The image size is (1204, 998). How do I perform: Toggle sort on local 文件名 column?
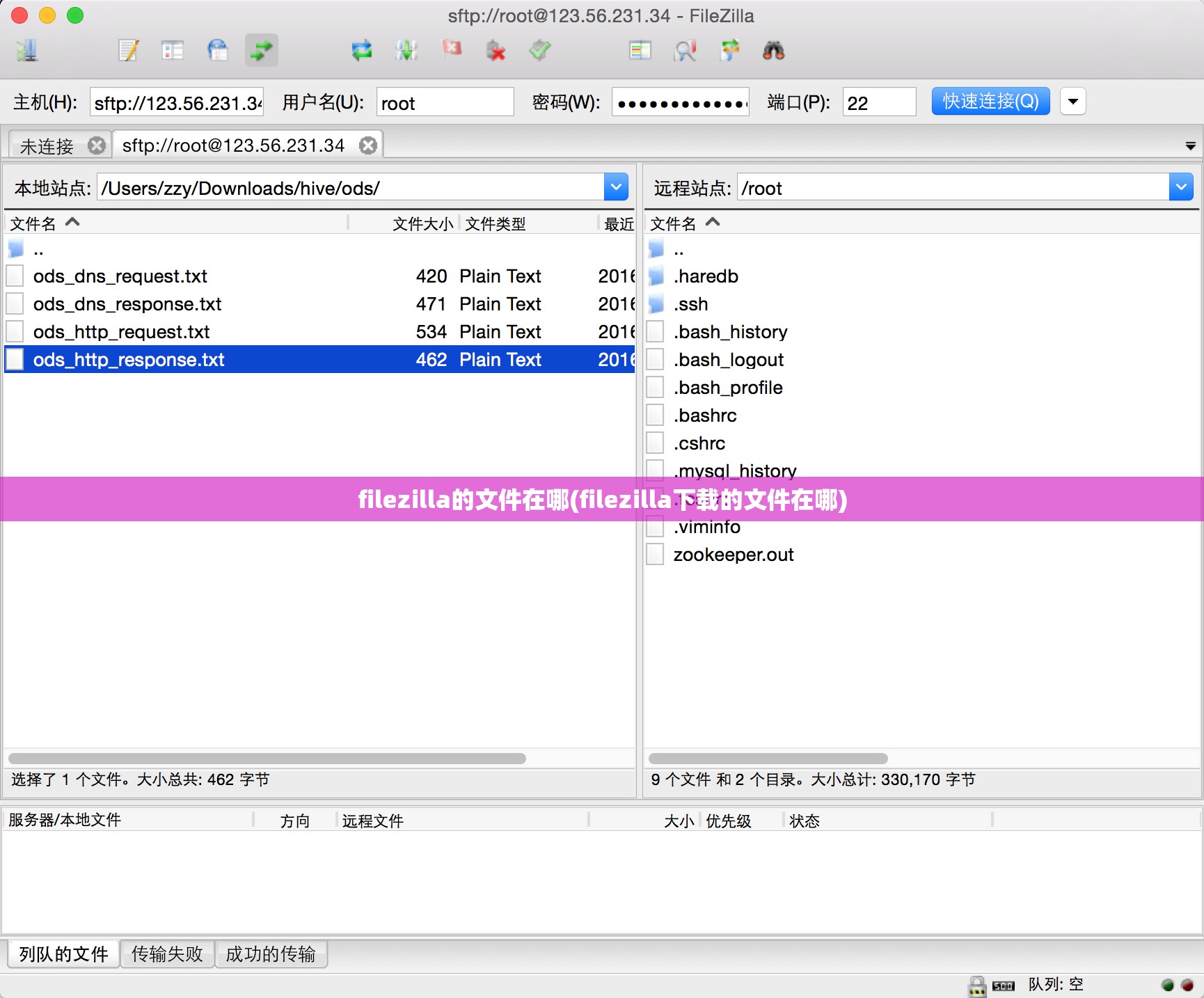pos(177,223)
